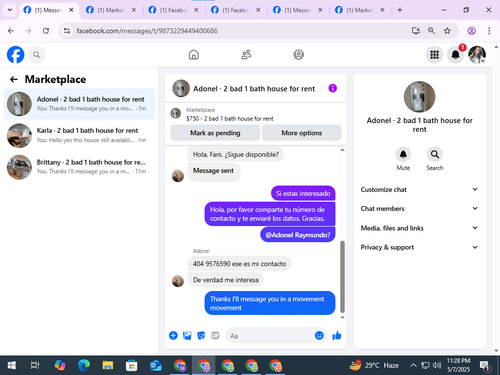Expand Media, files and links section

tap(419, 228)
